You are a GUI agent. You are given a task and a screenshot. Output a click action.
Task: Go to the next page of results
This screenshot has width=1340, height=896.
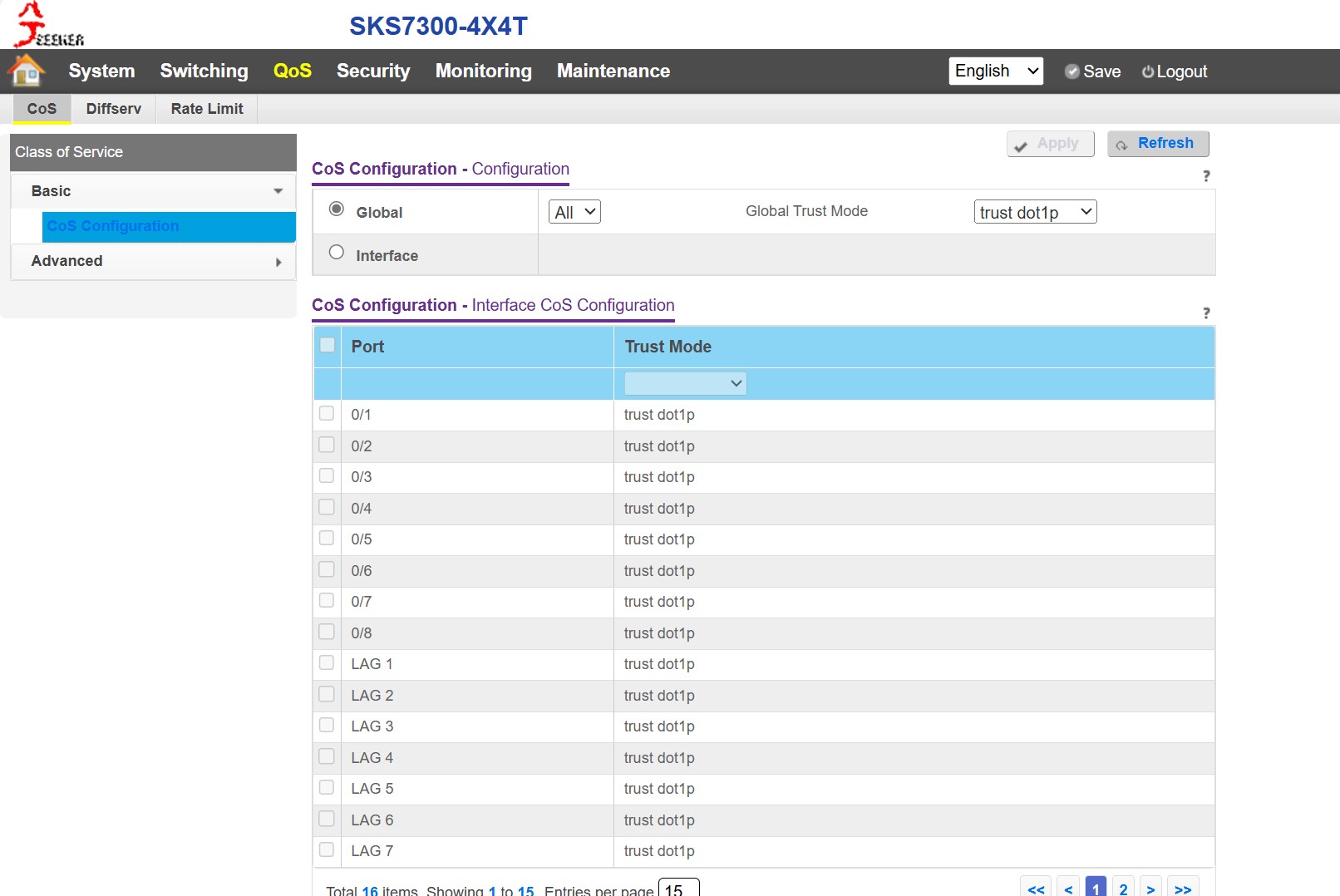coord(1150,888)
